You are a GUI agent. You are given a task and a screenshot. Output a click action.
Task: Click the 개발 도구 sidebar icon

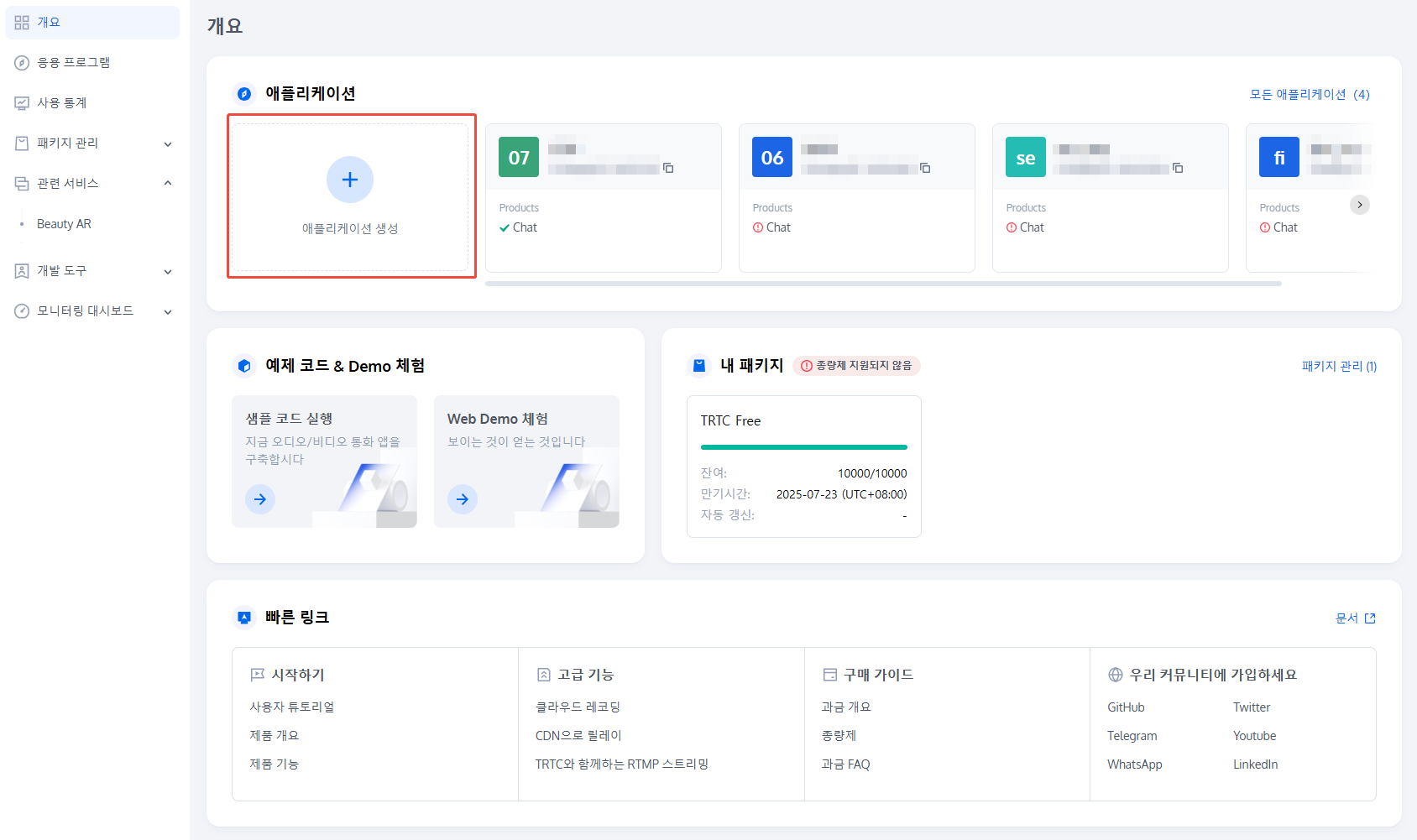click(x=22, y=271)
